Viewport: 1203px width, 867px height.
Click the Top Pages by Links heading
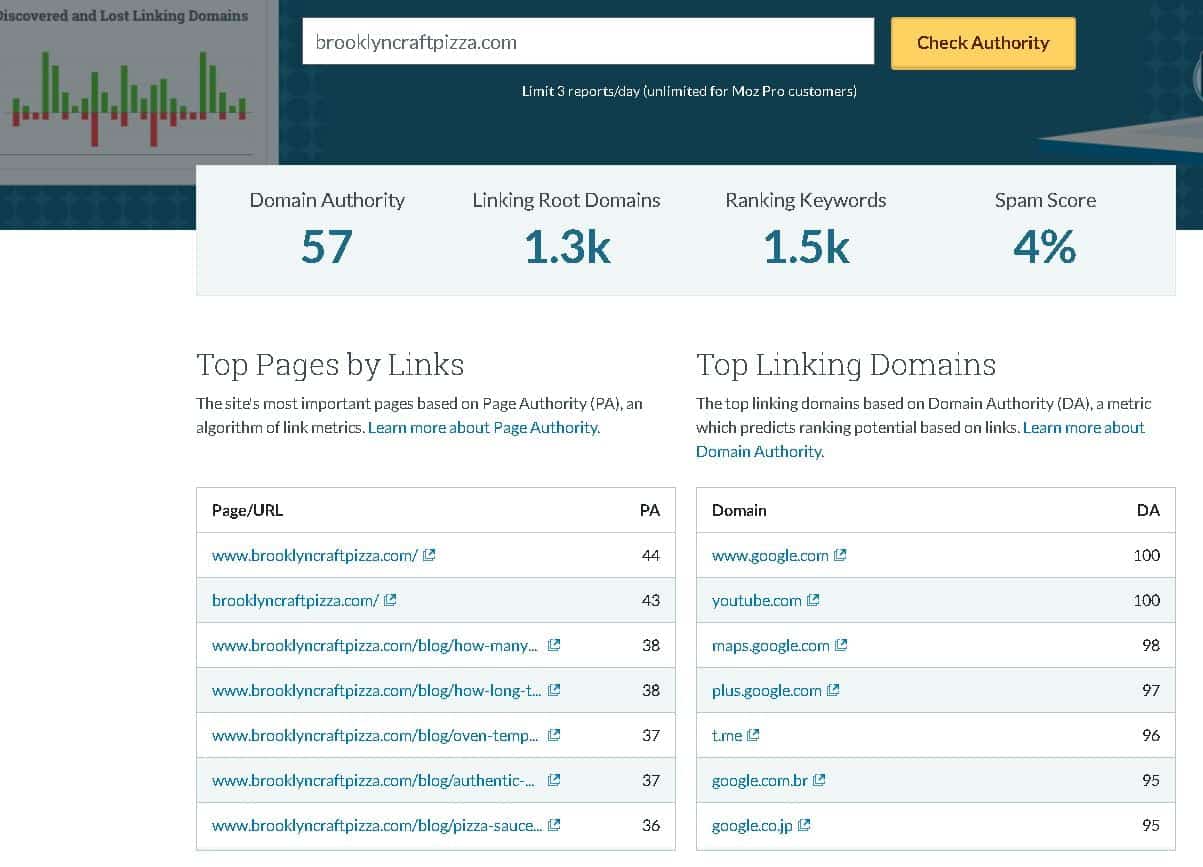330,365
